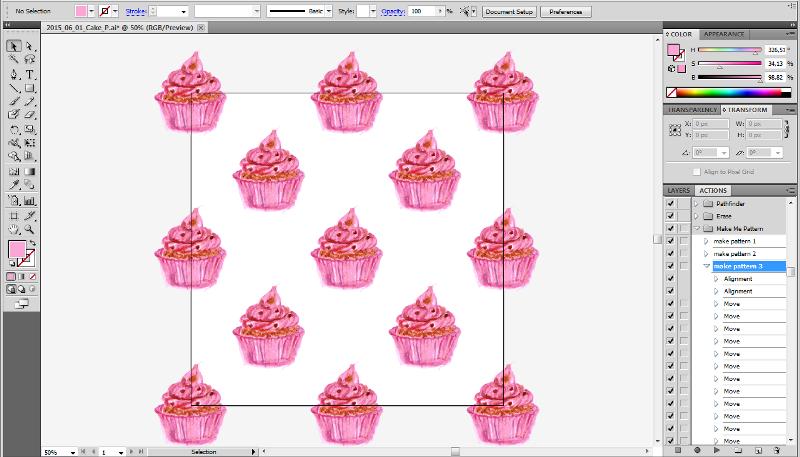Open the Transparency panel tab
800x457 pixels.
692,110
